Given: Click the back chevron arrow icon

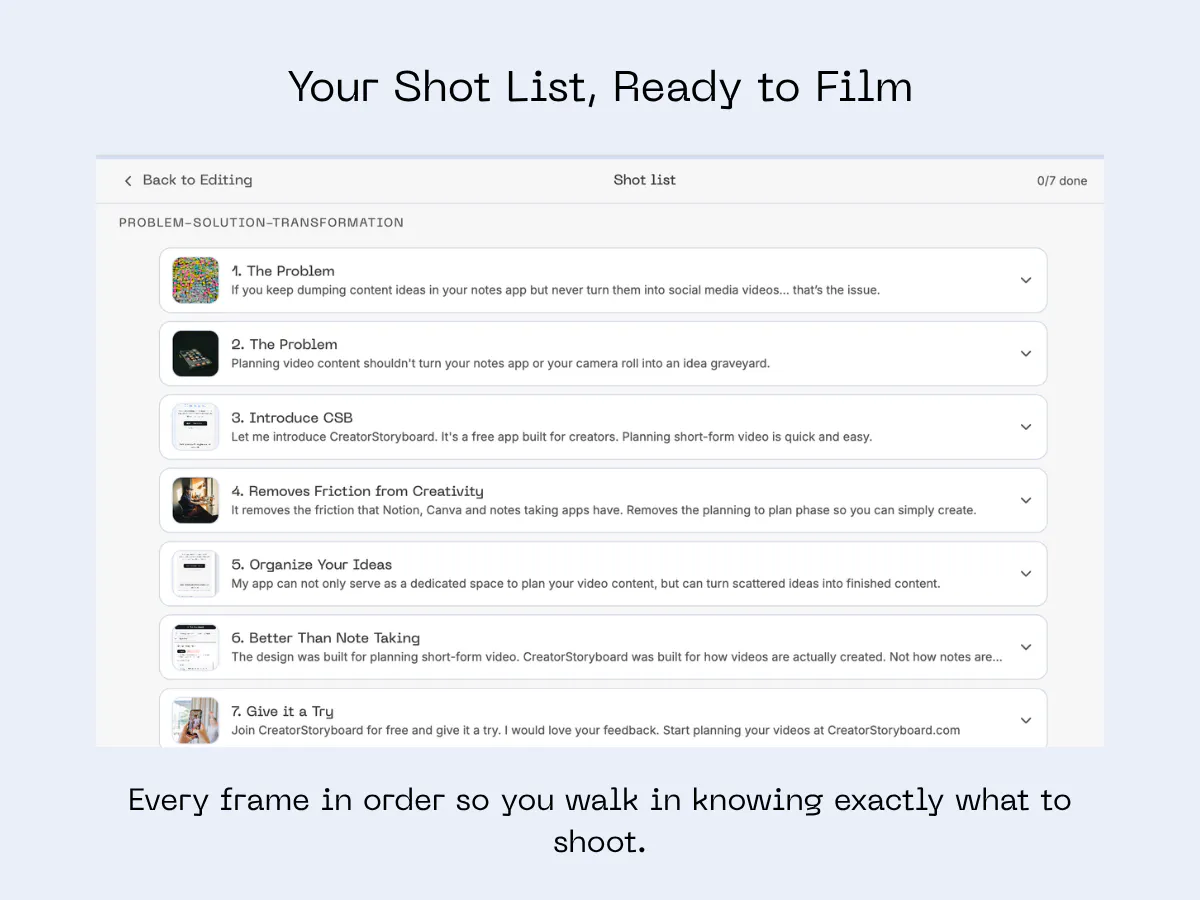Looking at the screenshot, I should coord(127,181).
